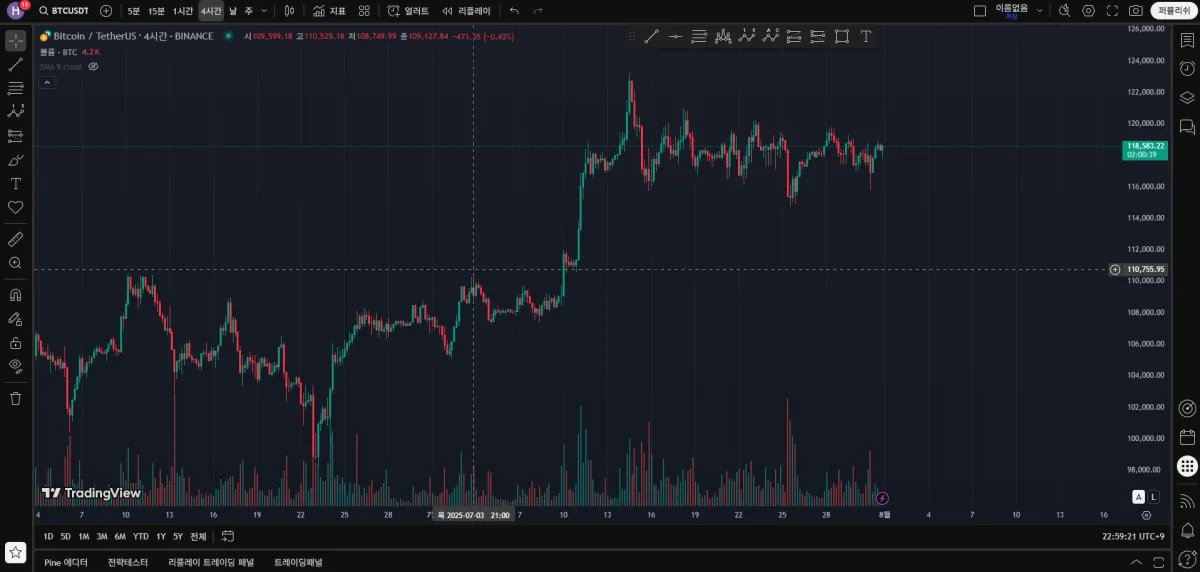The image size is (1200, 572).
Task: Activate the magnet snap mode icon
Action: point(15,295)
